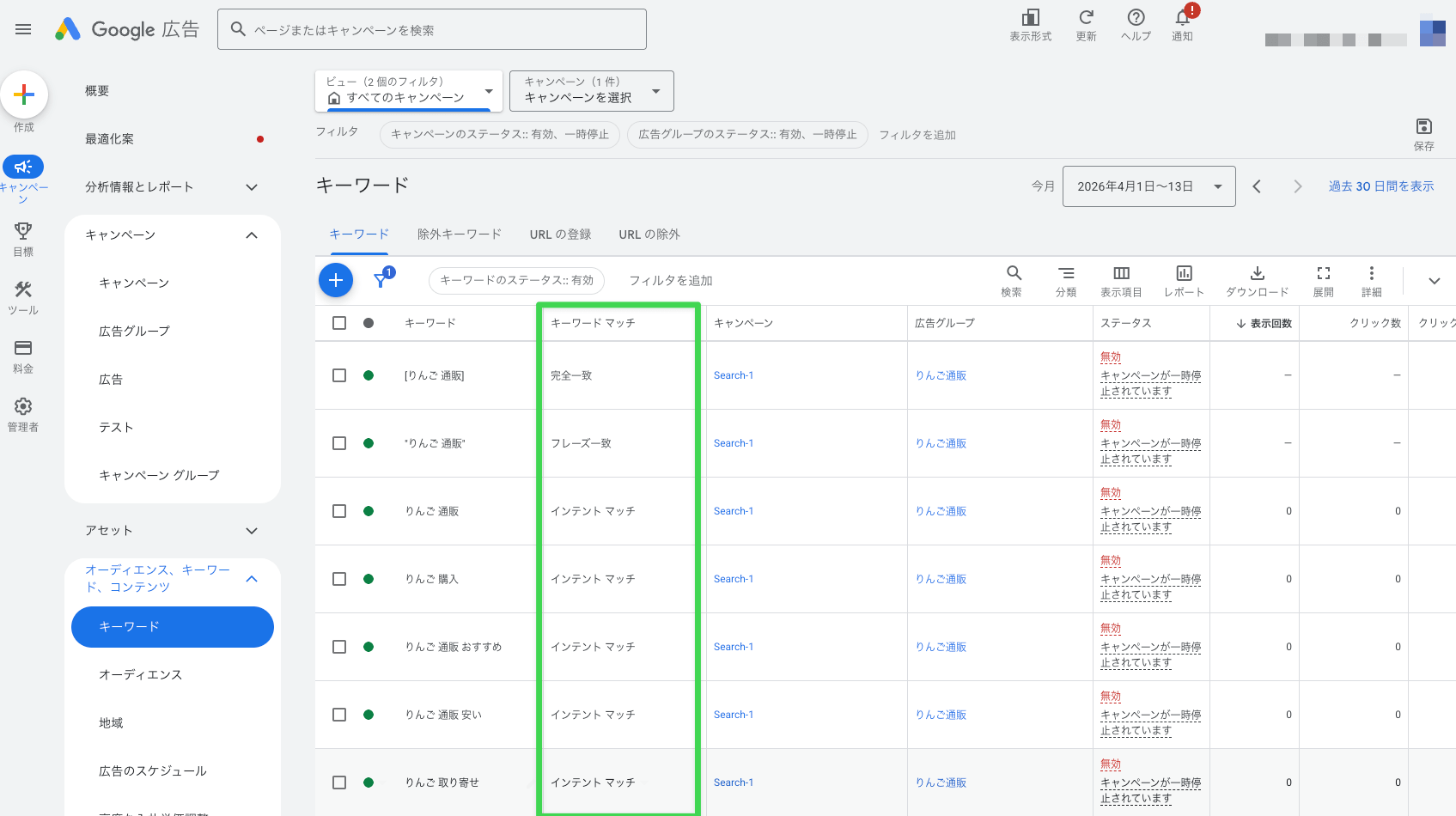
Task: Open the add keyword plus button
Action: [336, 280]
